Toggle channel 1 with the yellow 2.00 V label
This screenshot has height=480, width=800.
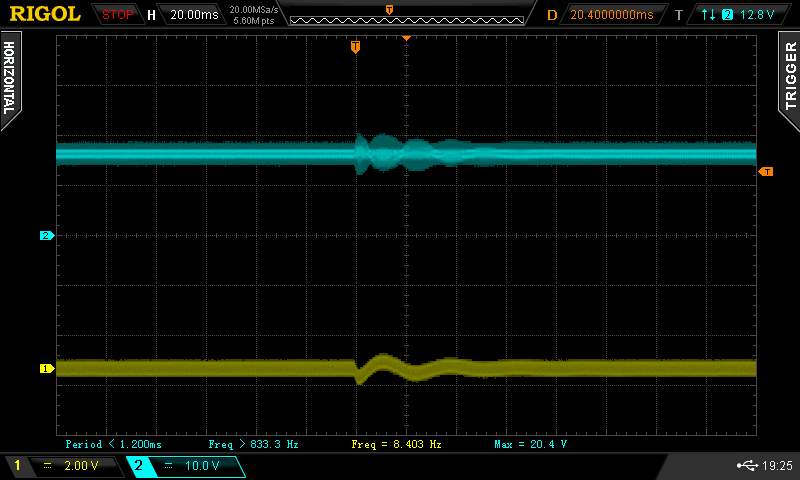pos(60,466)
